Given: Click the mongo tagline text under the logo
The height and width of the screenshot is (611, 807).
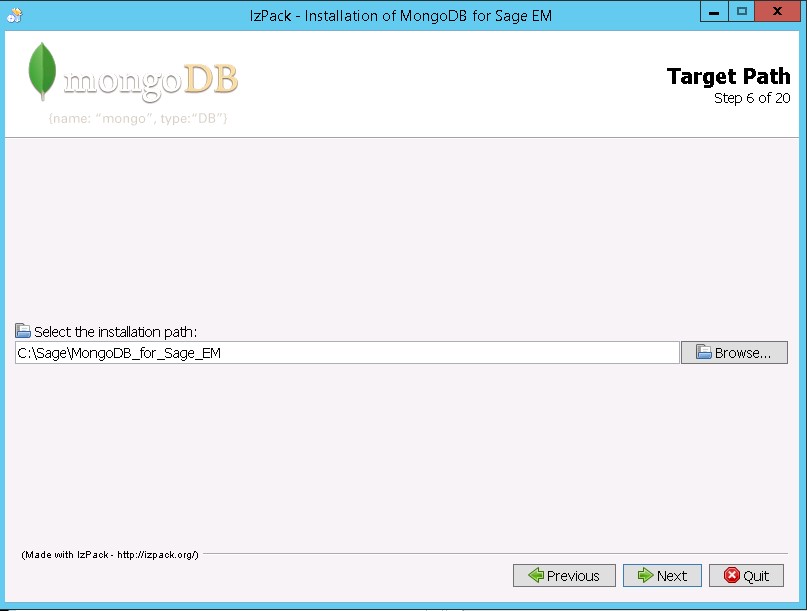Looking at the screenshot, I should point(138,119).
